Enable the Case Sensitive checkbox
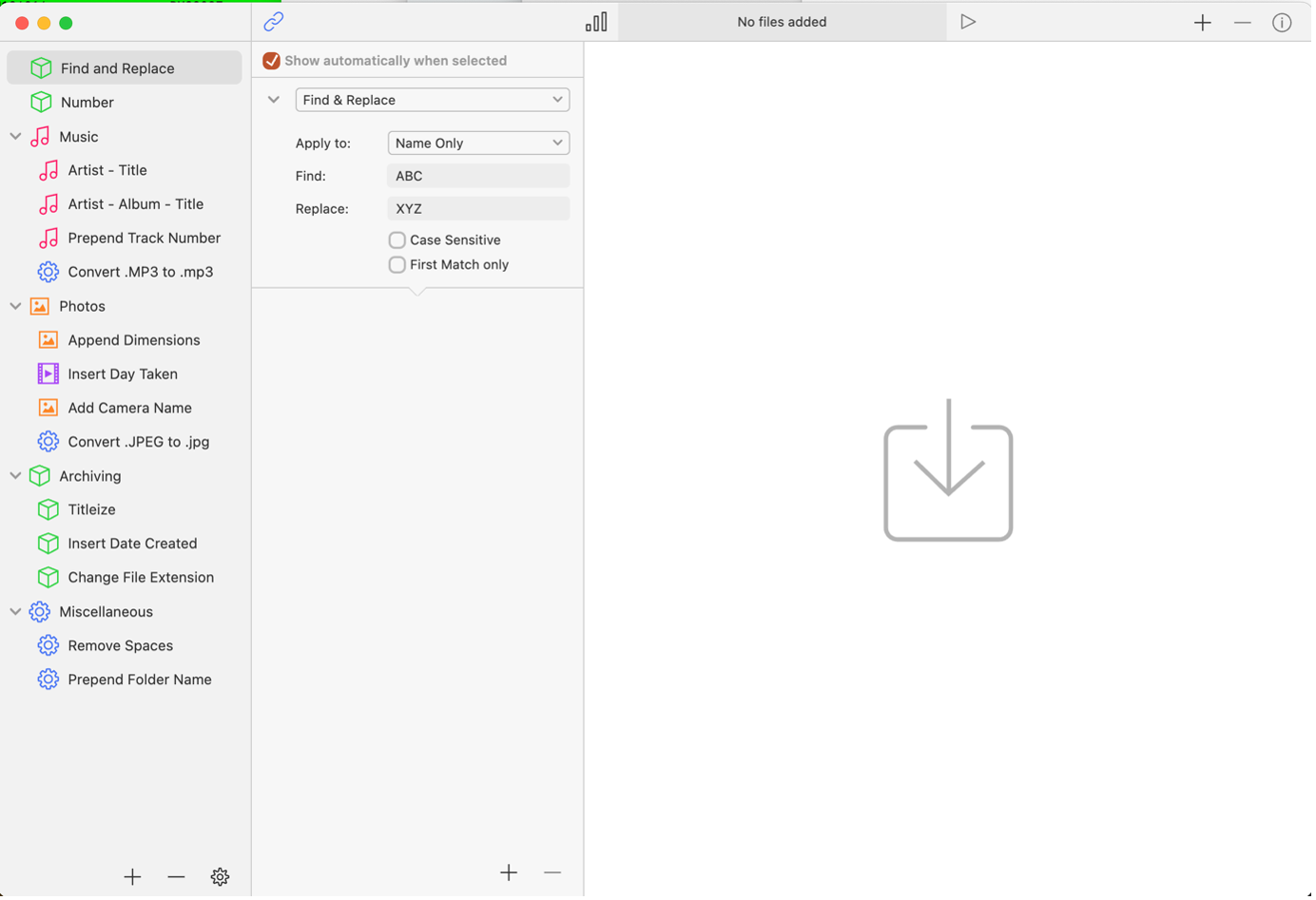 point(398,241)
